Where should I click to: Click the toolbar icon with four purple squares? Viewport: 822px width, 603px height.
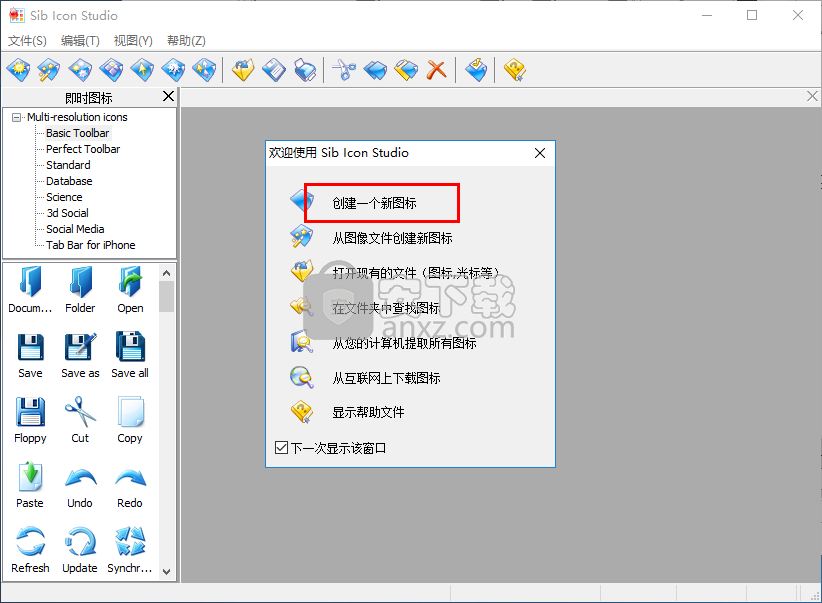click(112, 70)
